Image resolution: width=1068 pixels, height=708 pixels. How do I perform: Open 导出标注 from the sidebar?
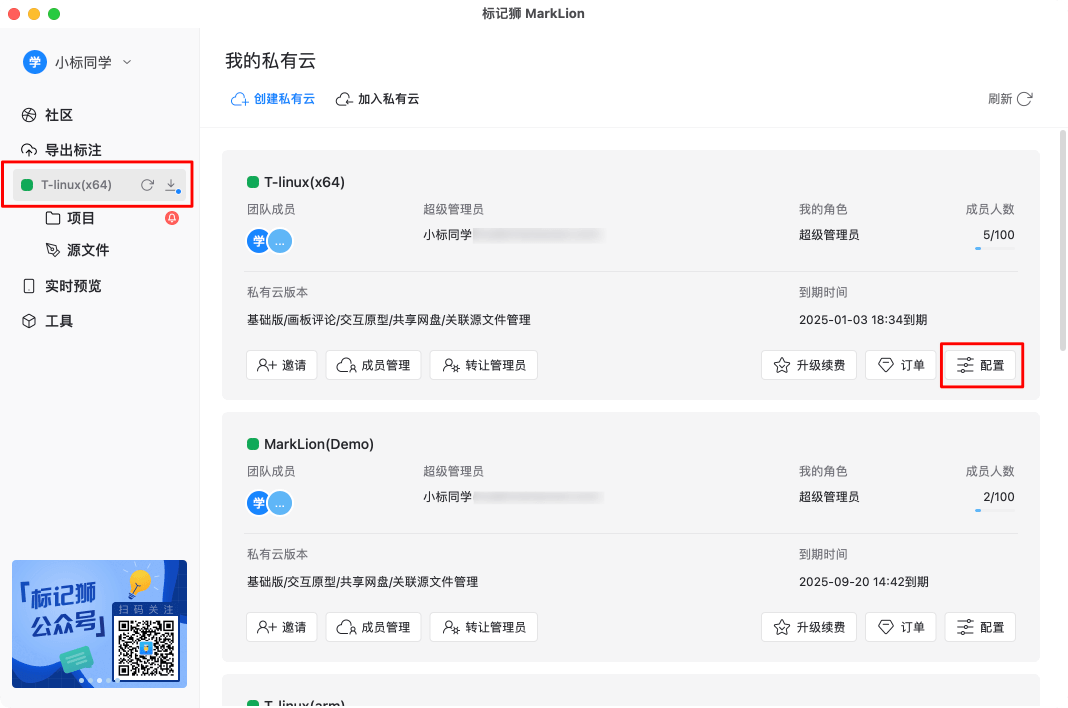point(65,149)
